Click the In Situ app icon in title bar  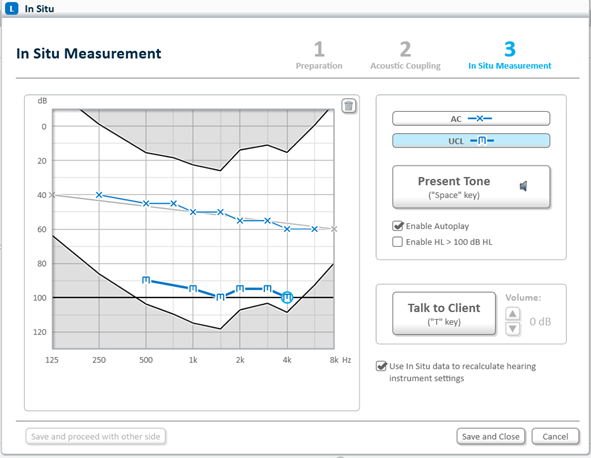pos(11,8)
